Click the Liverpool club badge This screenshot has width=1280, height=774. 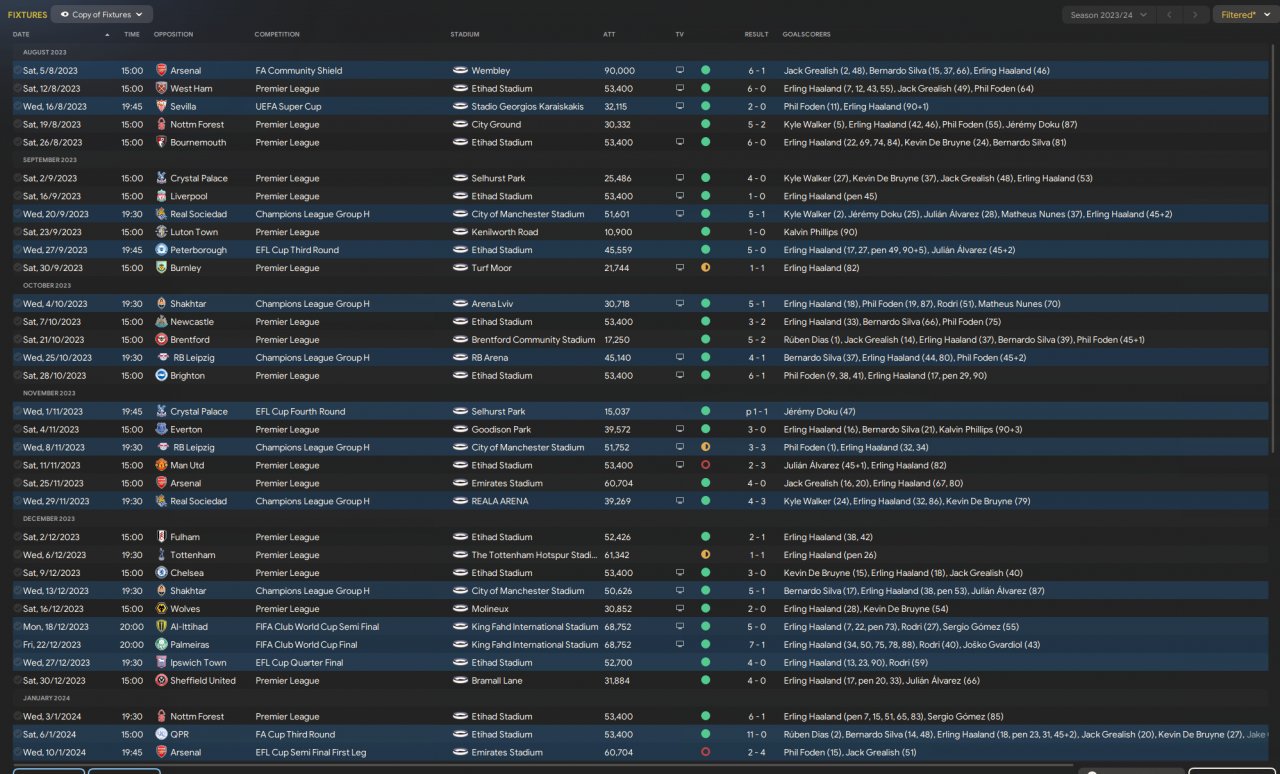pos(162,197)
